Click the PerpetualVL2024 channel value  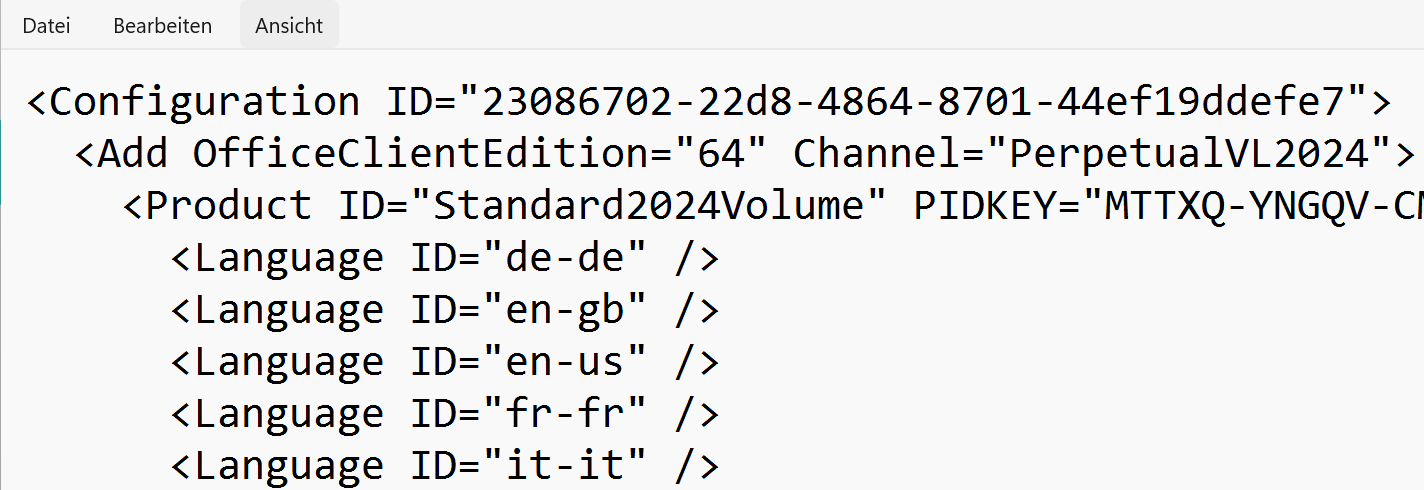[1187, 154]
